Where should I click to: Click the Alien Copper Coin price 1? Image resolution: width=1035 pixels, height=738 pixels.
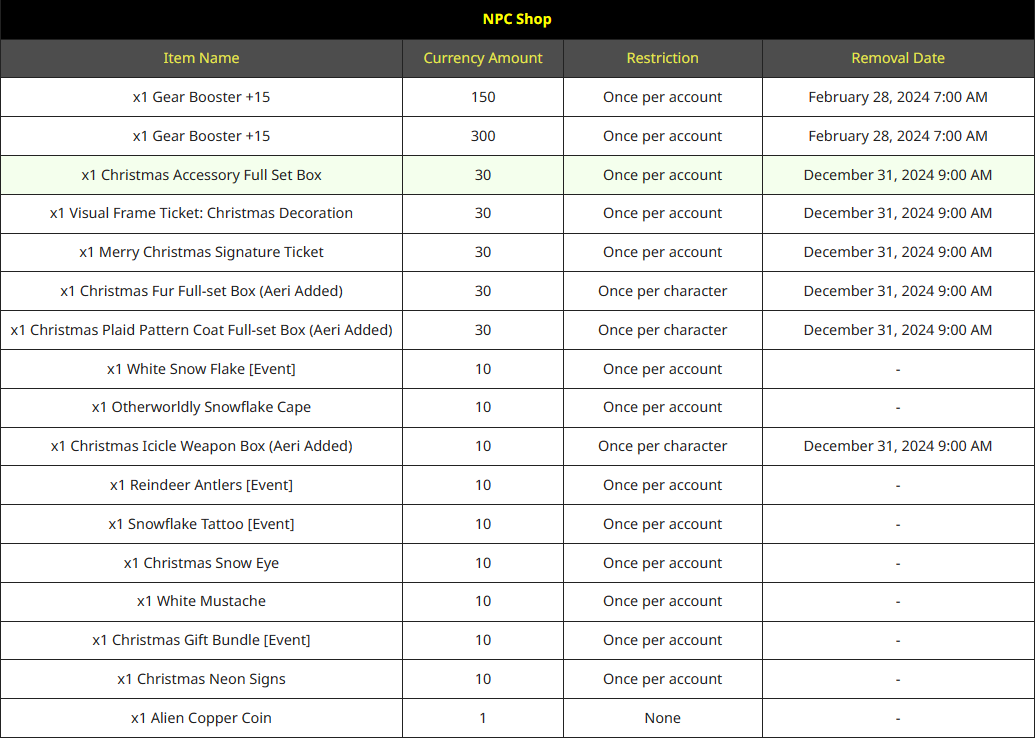[483, 718]
